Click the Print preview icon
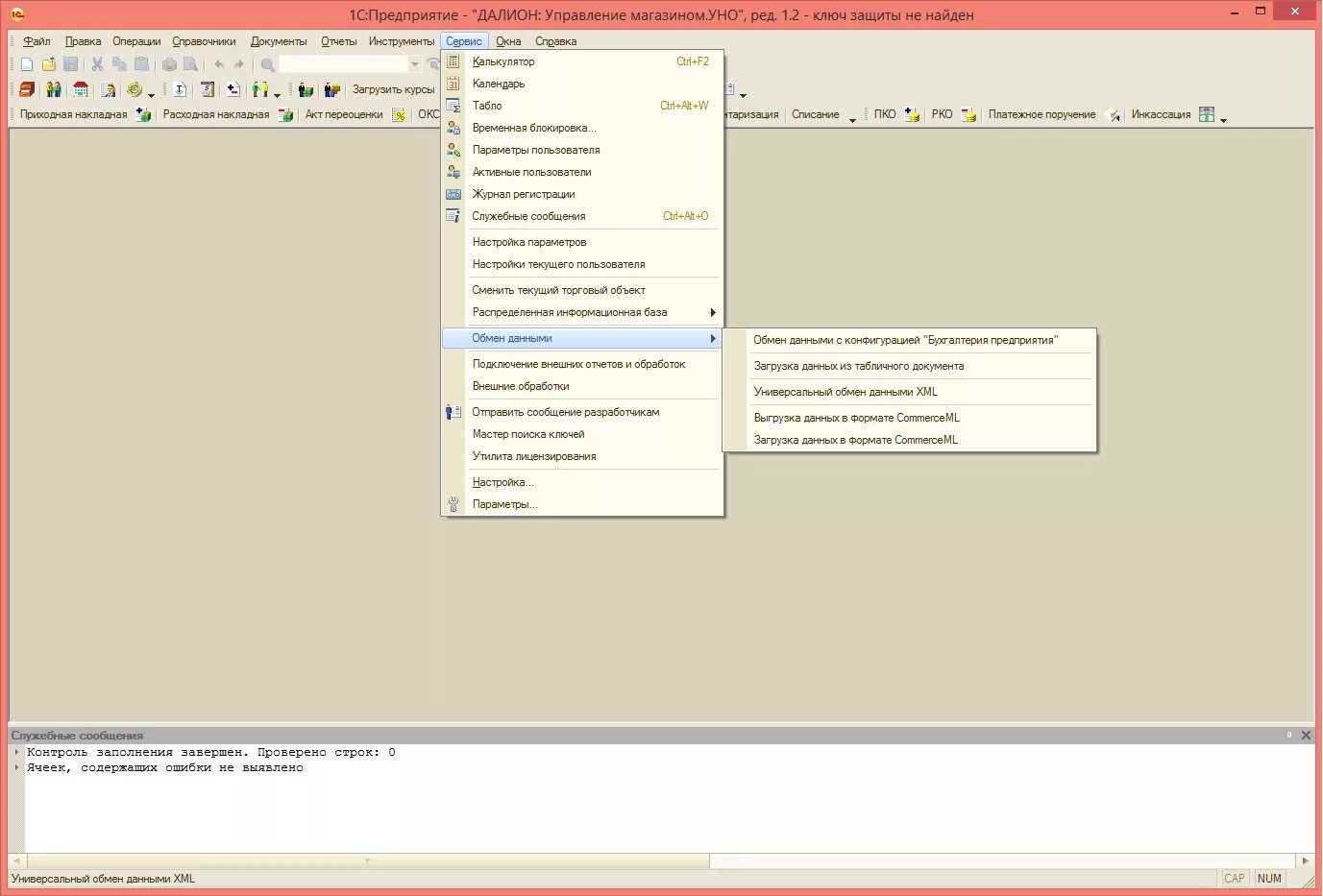 coord(190,64)
